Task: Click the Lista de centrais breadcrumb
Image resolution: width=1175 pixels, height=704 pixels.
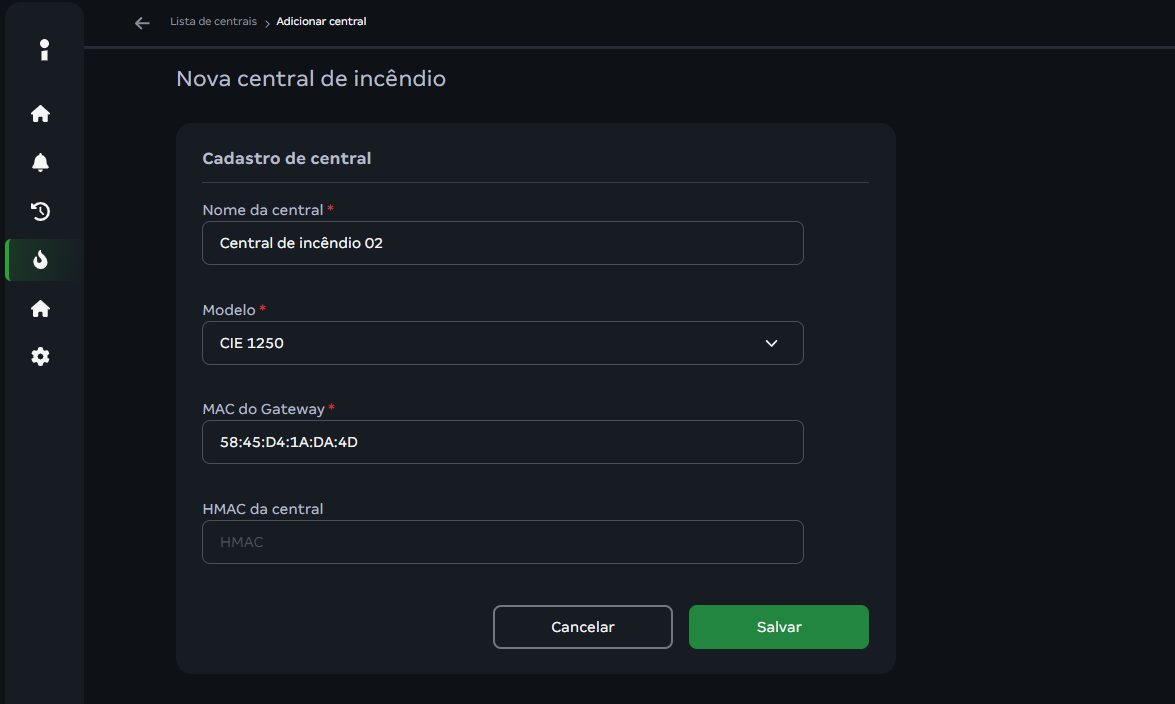Action: pos(213,22)
